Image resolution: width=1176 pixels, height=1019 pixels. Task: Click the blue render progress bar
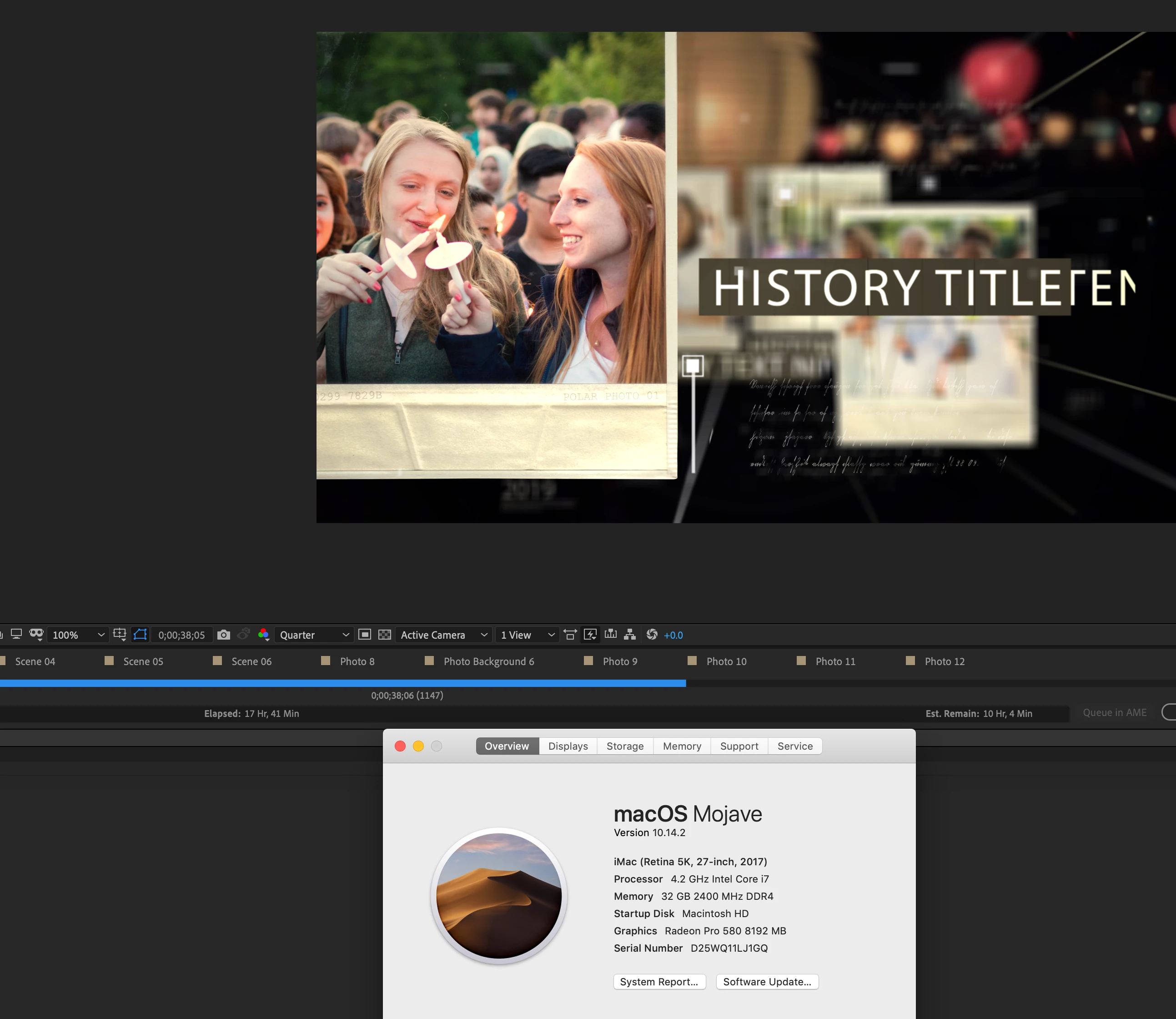[341, 683]
